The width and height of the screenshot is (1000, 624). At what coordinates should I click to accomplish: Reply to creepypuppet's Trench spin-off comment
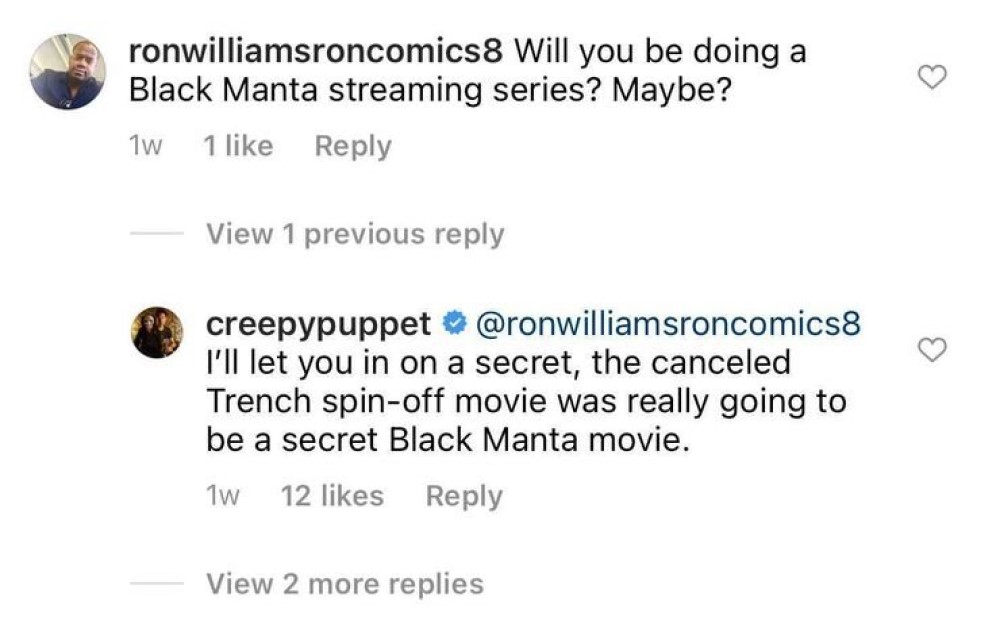[464, 496]
